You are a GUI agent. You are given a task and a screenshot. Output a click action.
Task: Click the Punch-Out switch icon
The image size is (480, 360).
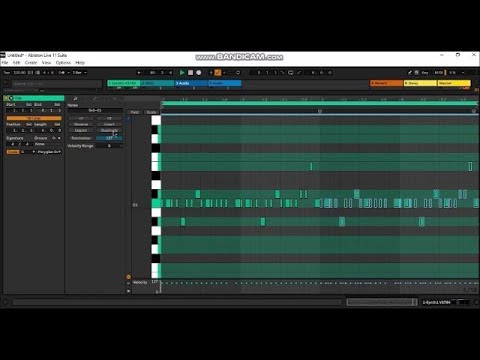[x=299, y=72]
